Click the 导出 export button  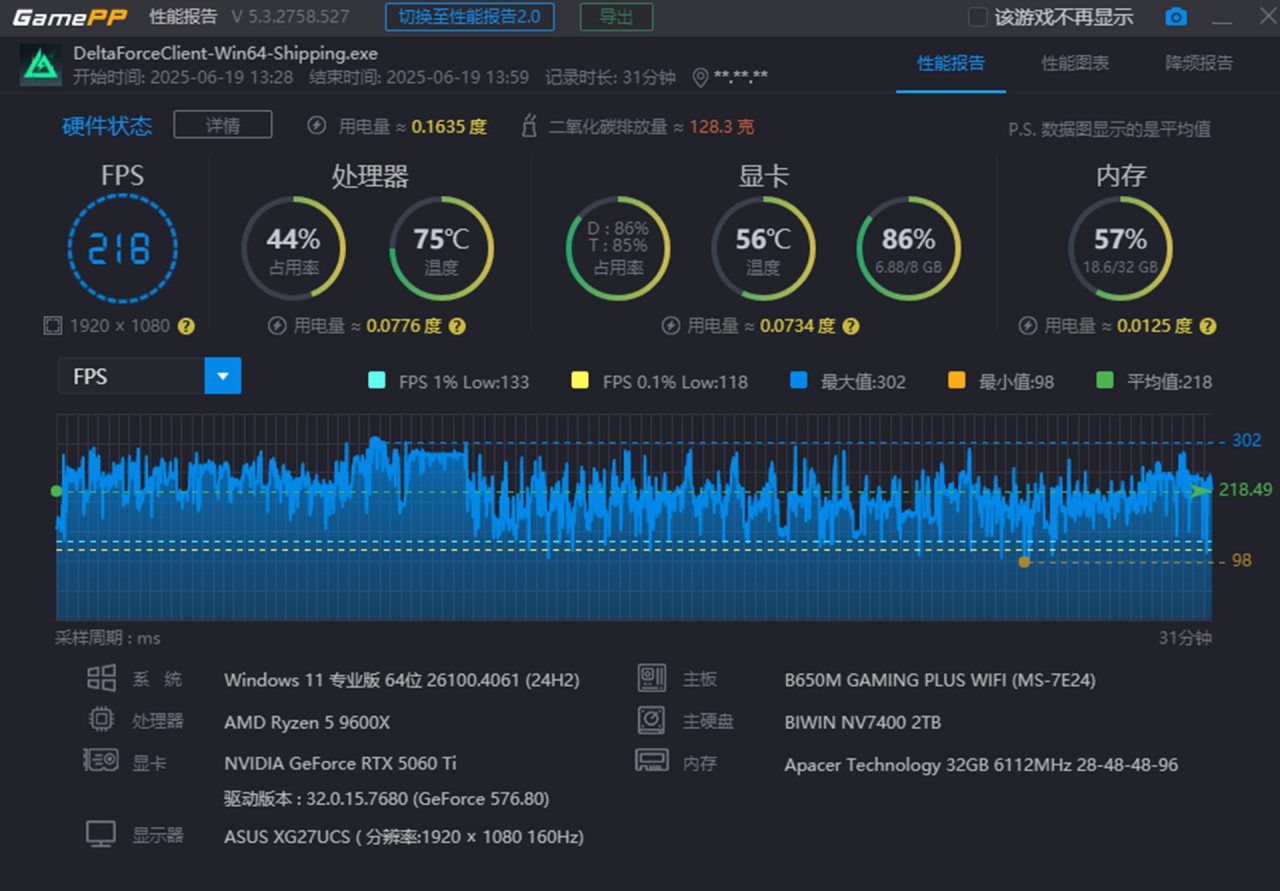[x=616, y=17]
